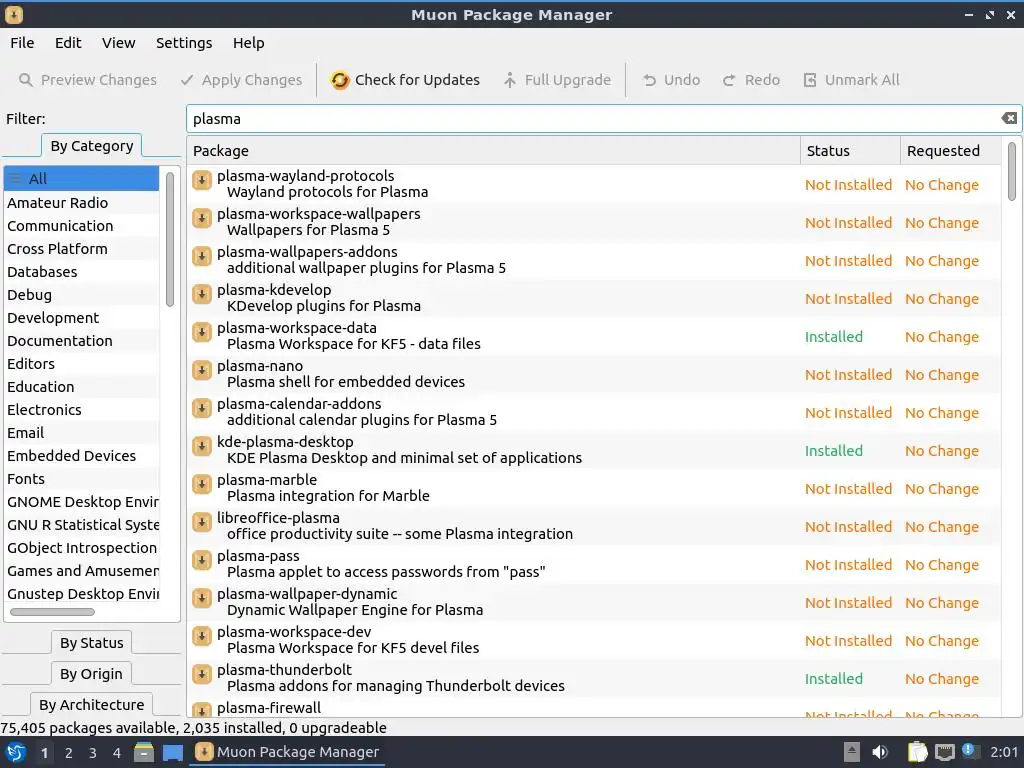Click the Unmark All icon
This screenshot has width=1024, height=768.
coord(810,80)
